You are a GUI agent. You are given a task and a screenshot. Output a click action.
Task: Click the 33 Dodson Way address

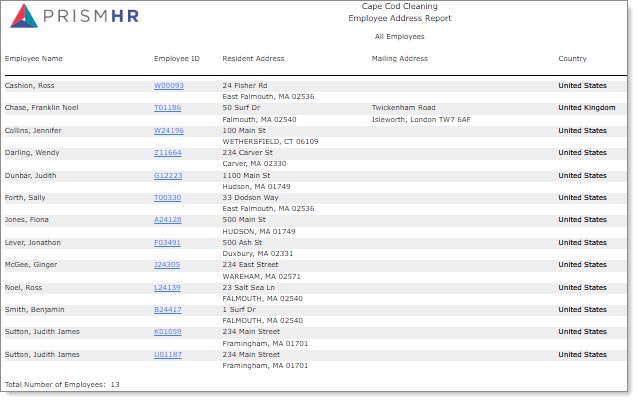click(250, 198)
